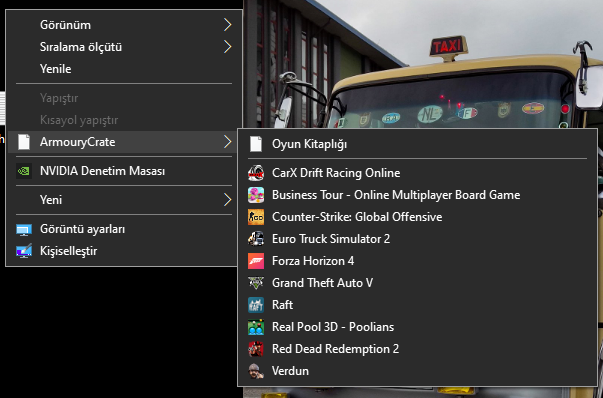The height and width of the screenshot is (398, 603).
Task: Open the Yeni menu entry
Action: [x=123, y=200]
